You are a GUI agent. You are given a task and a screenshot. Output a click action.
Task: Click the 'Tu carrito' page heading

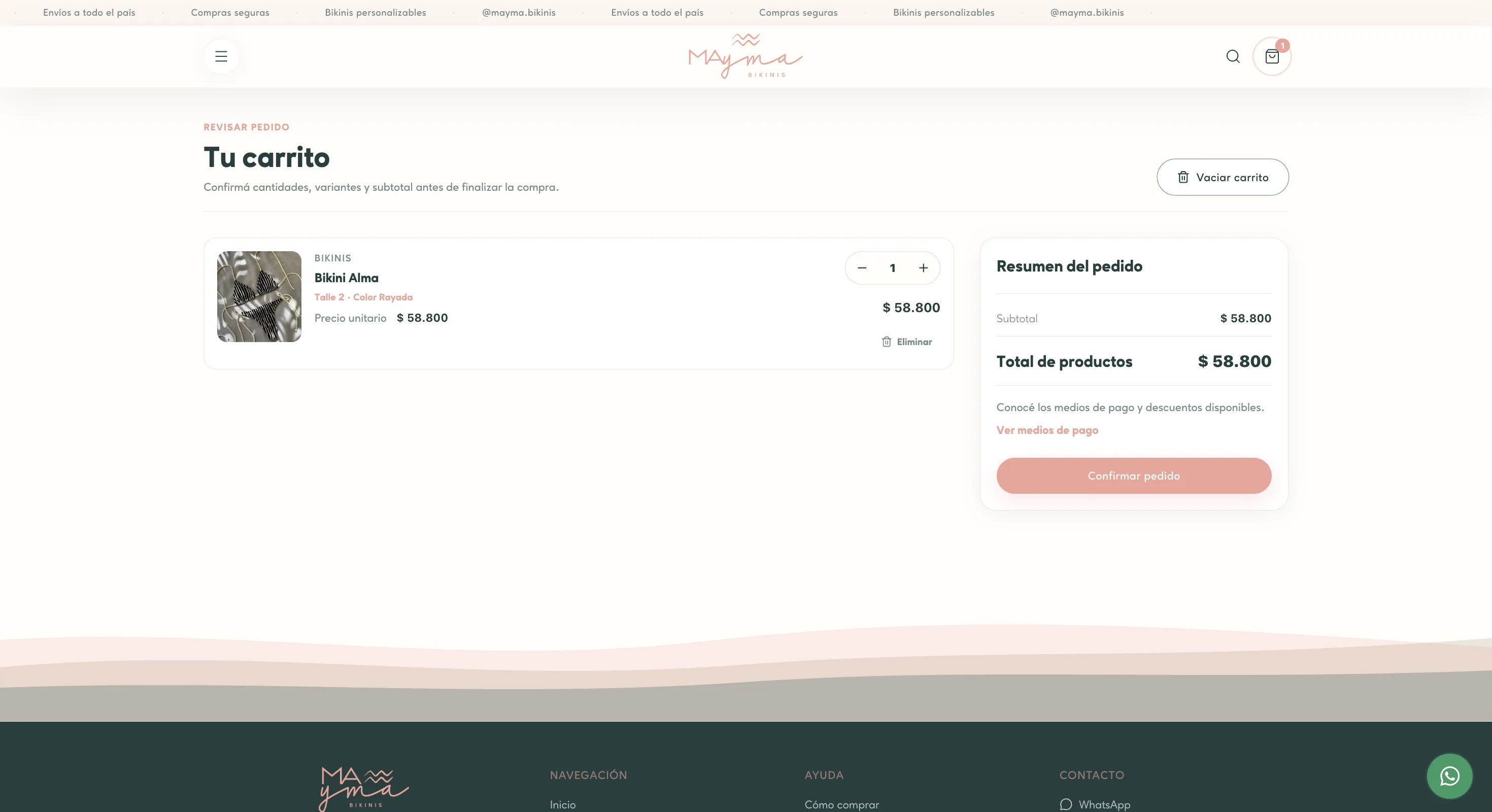click(266, 157)
